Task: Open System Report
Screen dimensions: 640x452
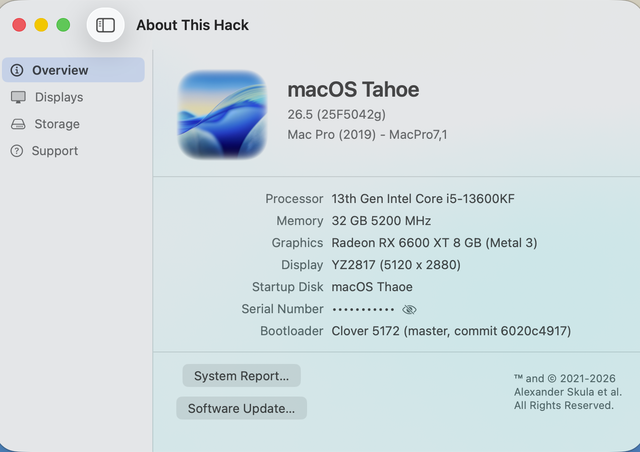Action: tap(242, 376)
